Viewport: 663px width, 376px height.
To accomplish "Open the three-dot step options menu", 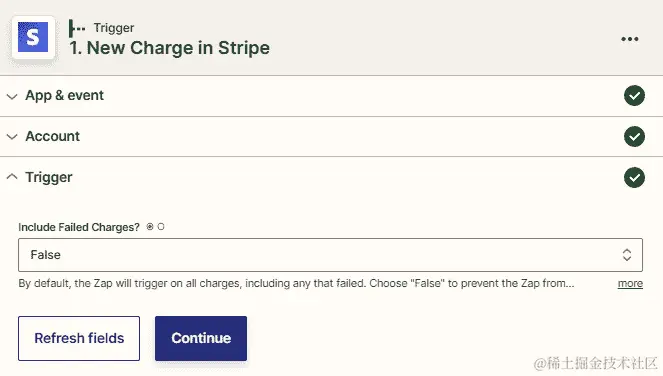I will point(630,39).
